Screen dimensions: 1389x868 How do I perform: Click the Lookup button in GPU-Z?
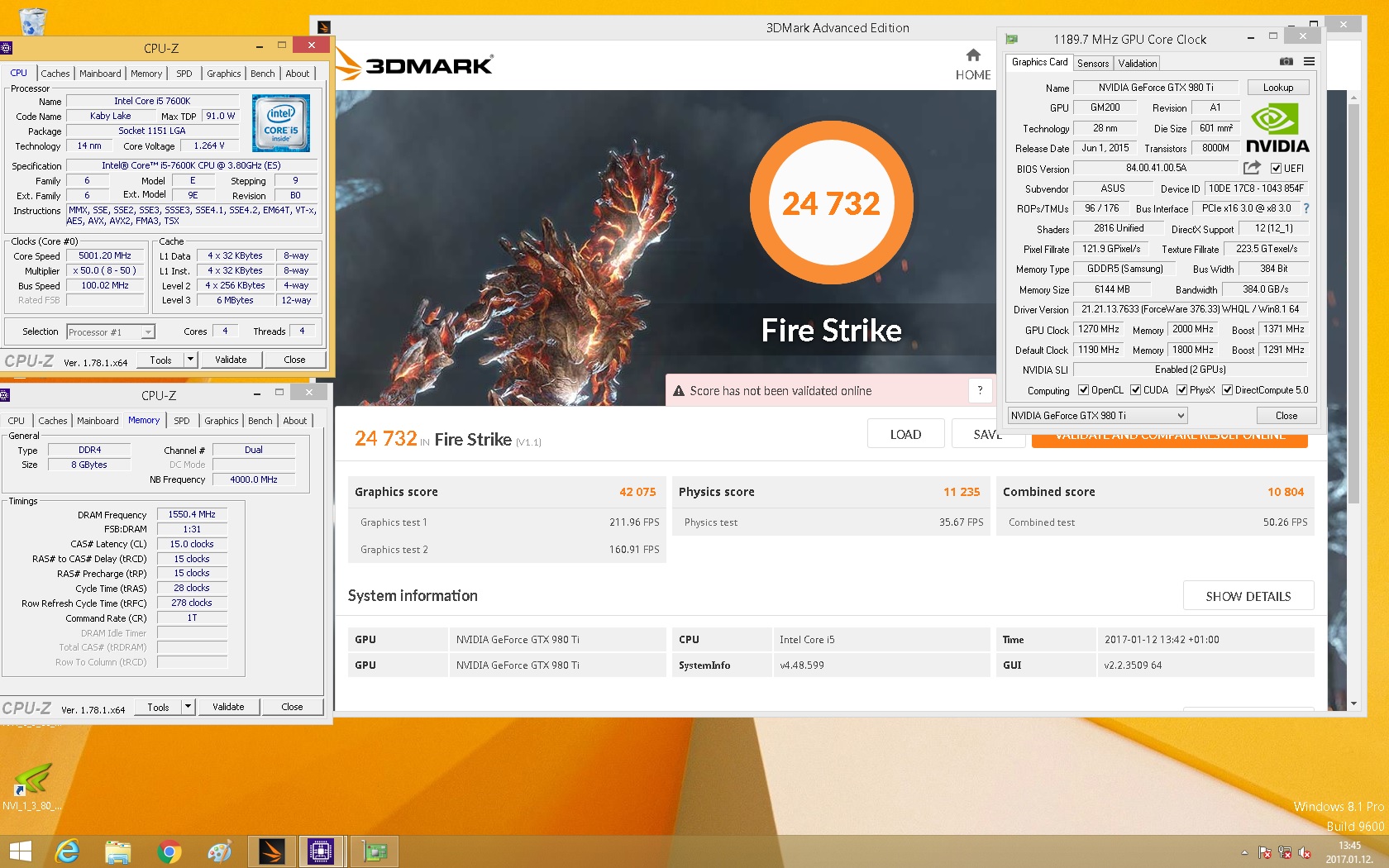[1278, 88]
